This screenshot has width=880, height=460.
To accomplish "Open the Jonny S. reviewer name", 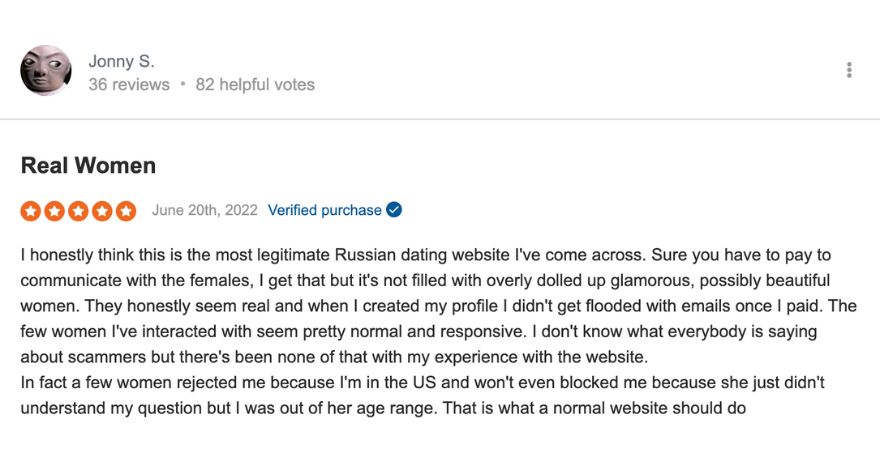I will coord(121,61).
